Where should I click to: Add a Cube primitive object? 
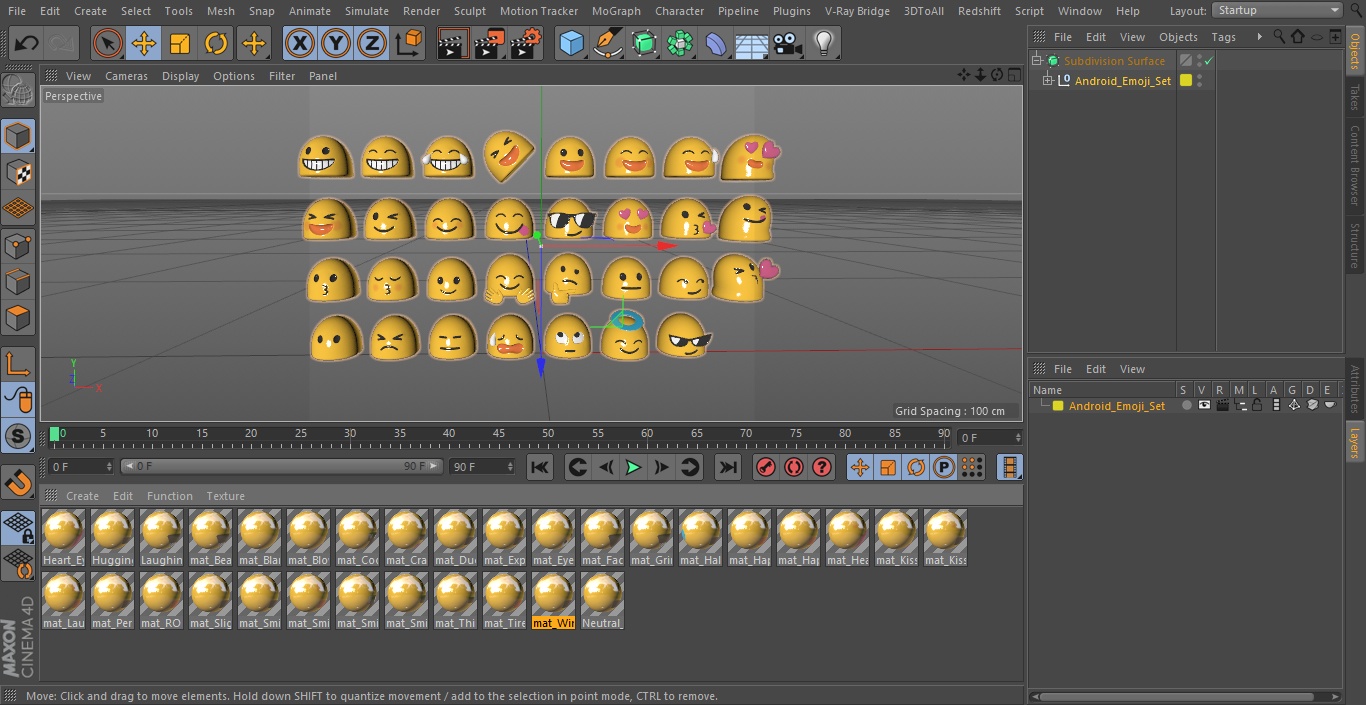click(571, 44)
